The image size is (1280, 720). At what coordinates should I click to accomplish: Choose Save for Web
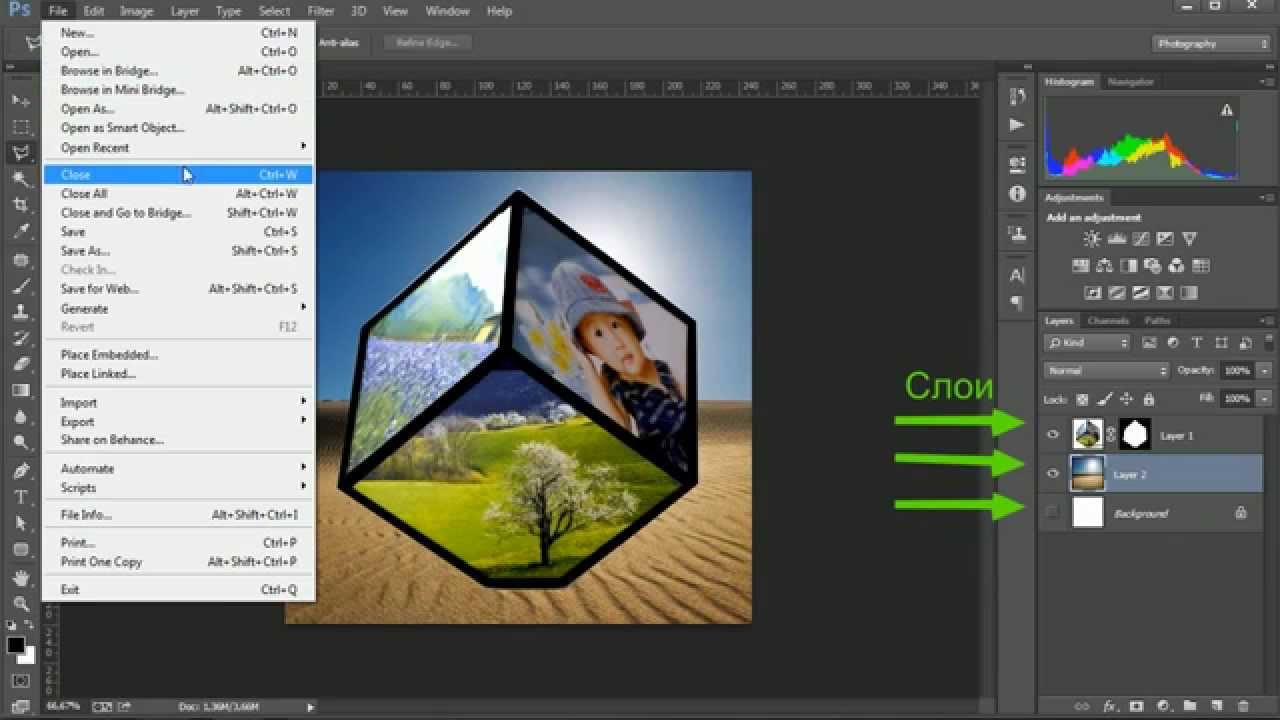pyautogui.click(x=178, y=289)
